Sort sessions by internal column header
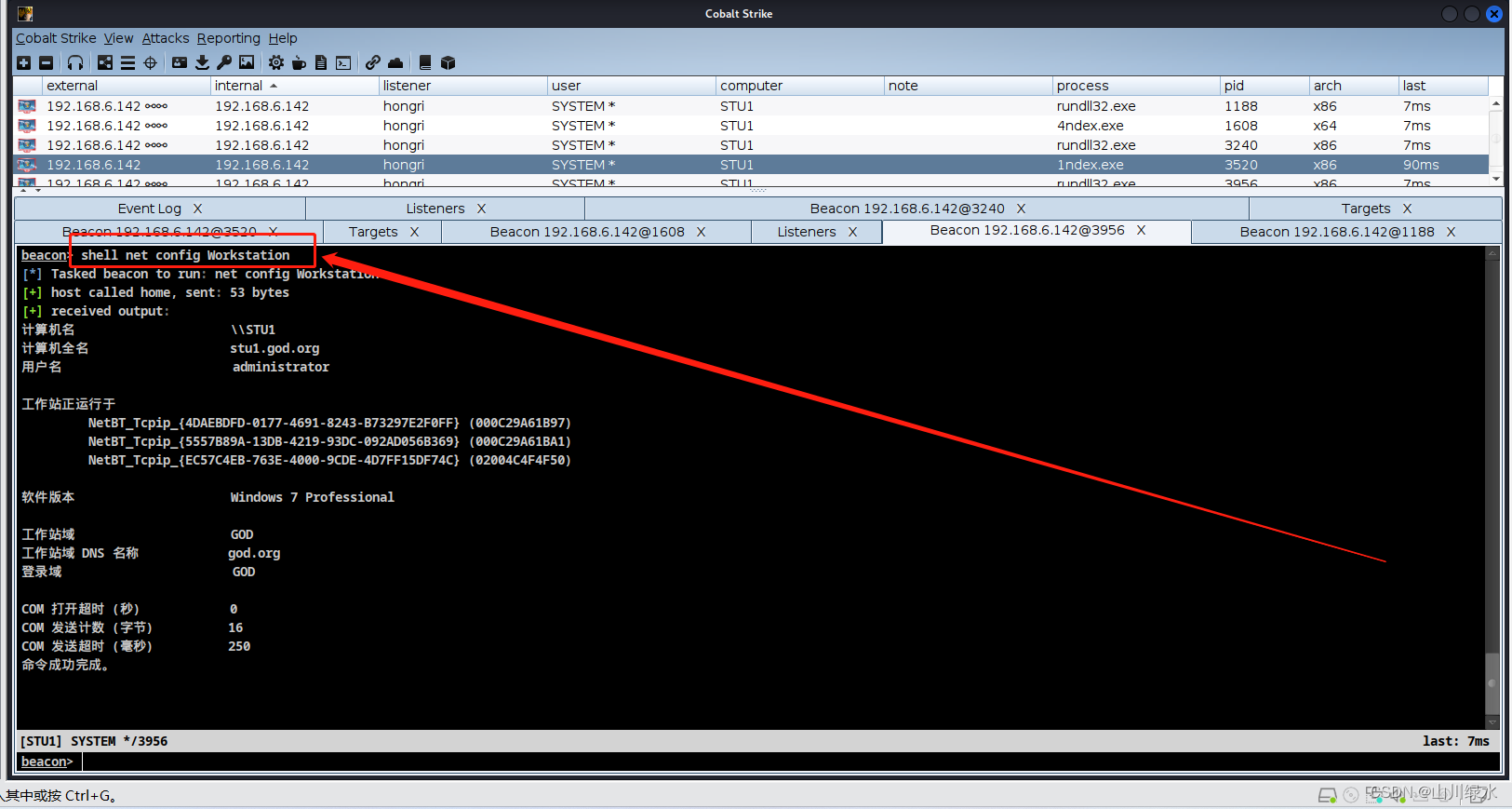Screen dimensions: 1512x809 coord(294,86)
